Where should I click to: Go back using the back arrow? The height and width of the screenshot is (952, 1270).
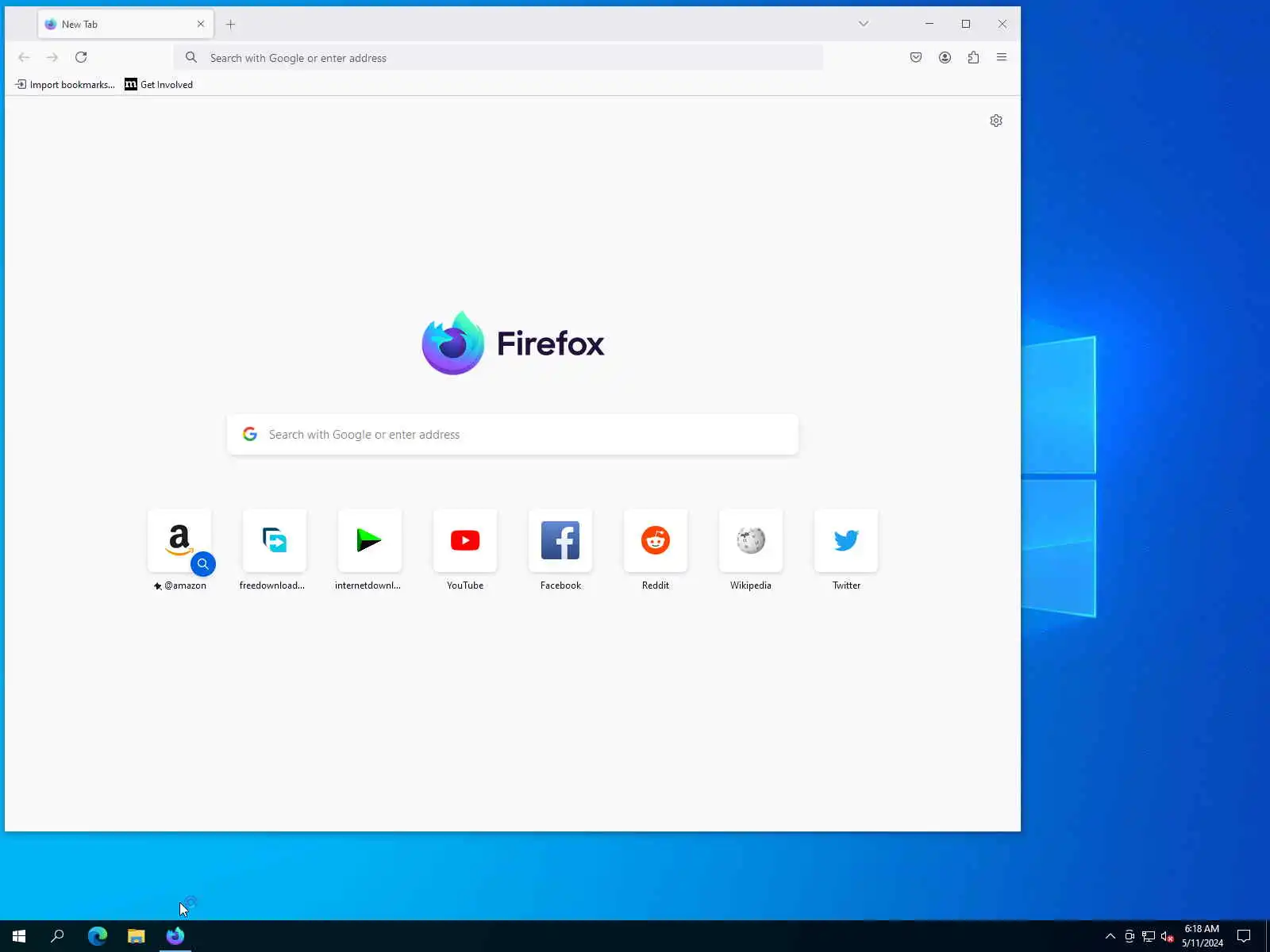click(x=24, y=57)
